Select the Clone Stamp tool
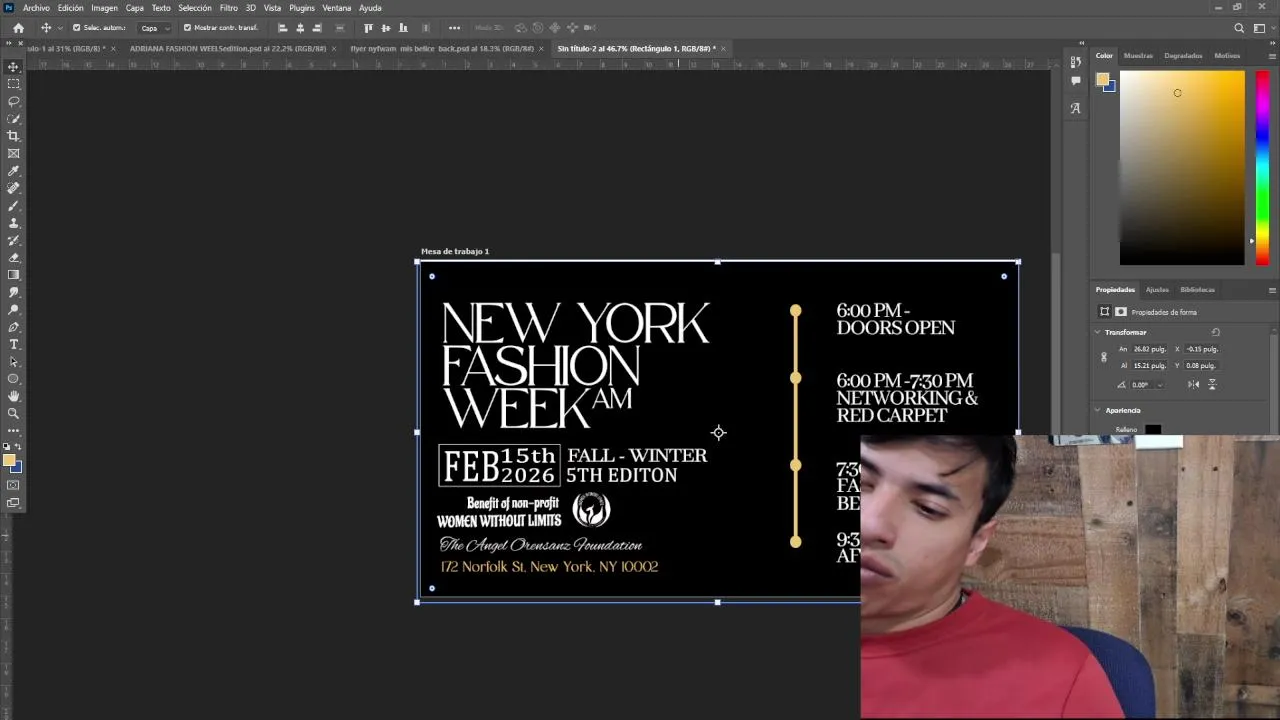Screen dimensions: 1280x720 (13, 223)
